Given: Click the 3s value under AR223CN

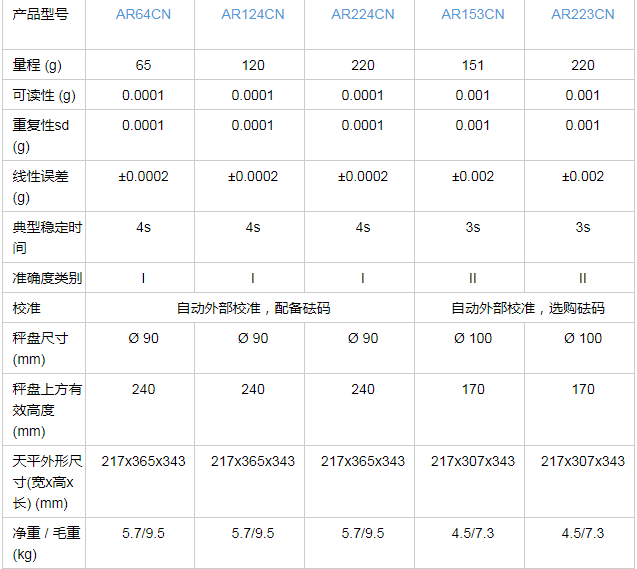Looking at the screenshot, I should point(583,227).
